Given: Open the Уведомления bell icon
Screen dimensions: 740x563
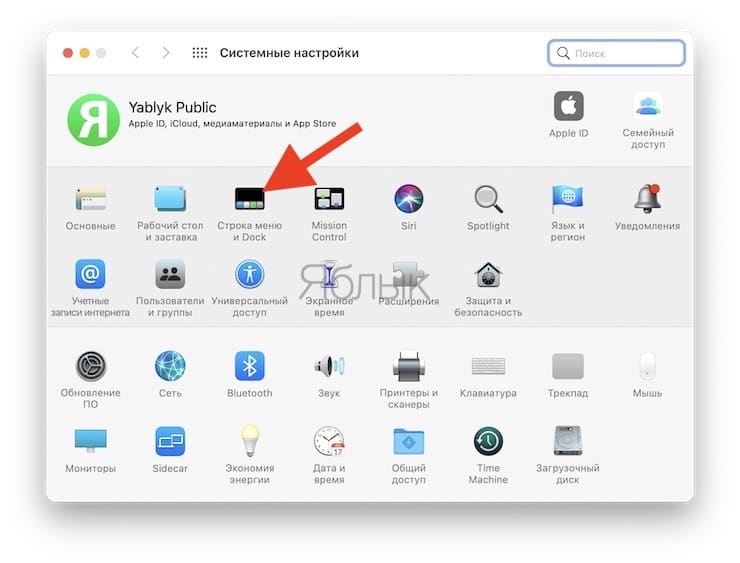Looking at the screenshot, I should click(648, 199).
